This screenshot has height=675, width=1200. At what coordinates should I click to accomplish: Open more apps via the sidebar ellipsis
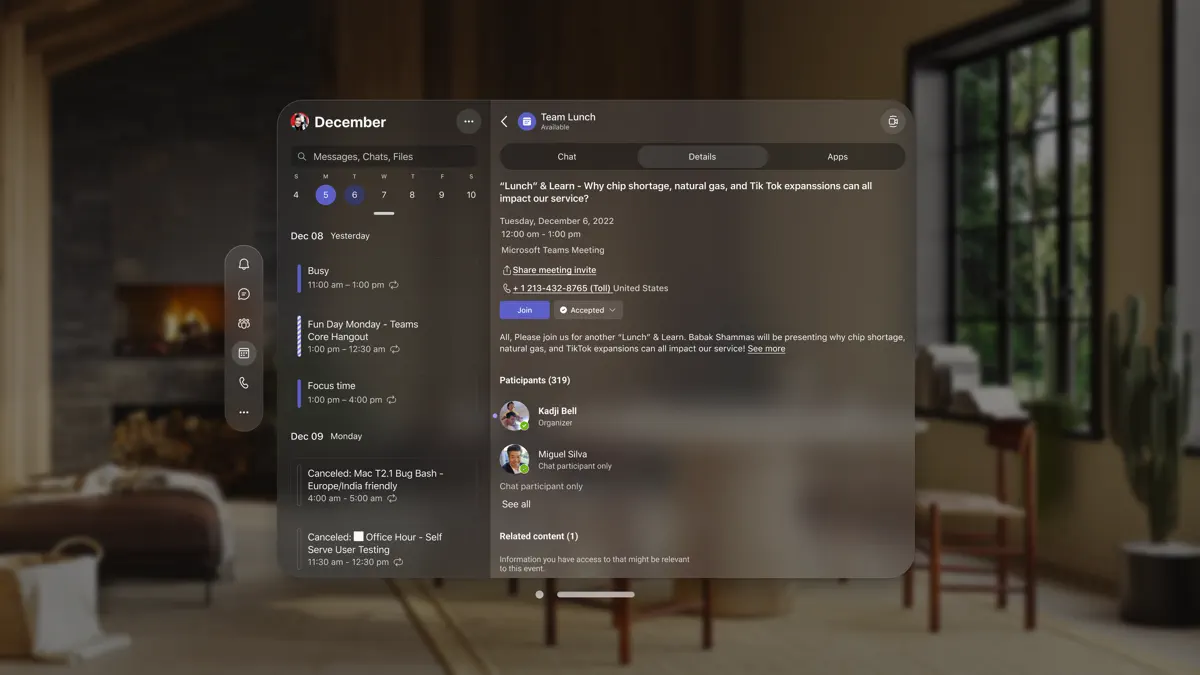243,411
